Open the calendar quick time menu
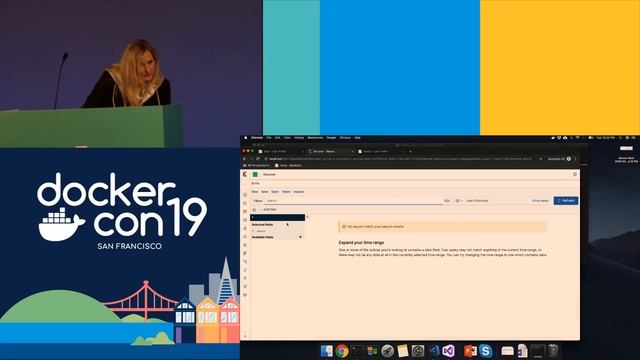The height and width of the screenshot is (360, 640). (459, 201)
